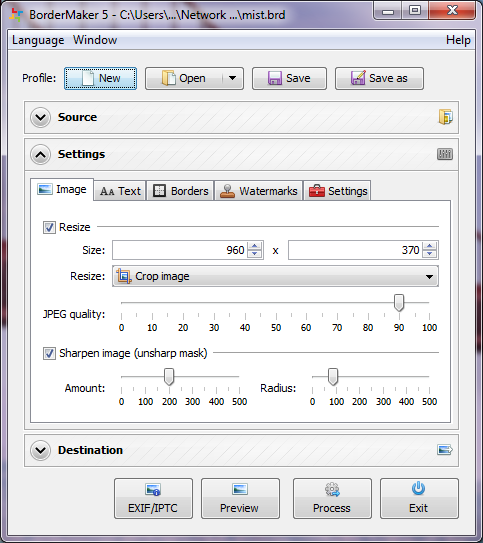
Task: Click the Exit button
Action: 419,499
